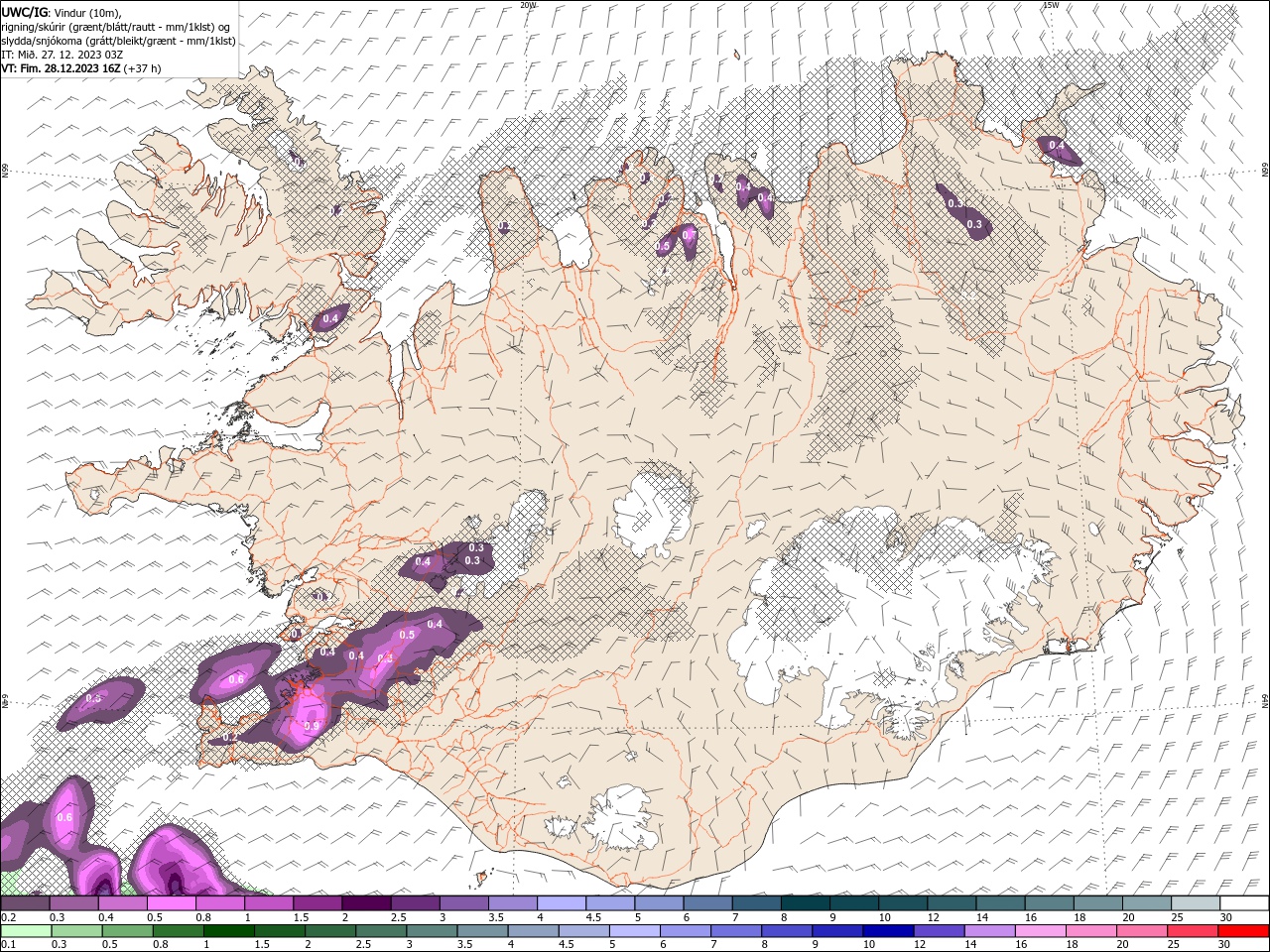Image resolution: width=1270 pixels, height=952 pixels.
Task: Click the 1–1.5 magenta snow scale swatch
Action: point(269,903)
